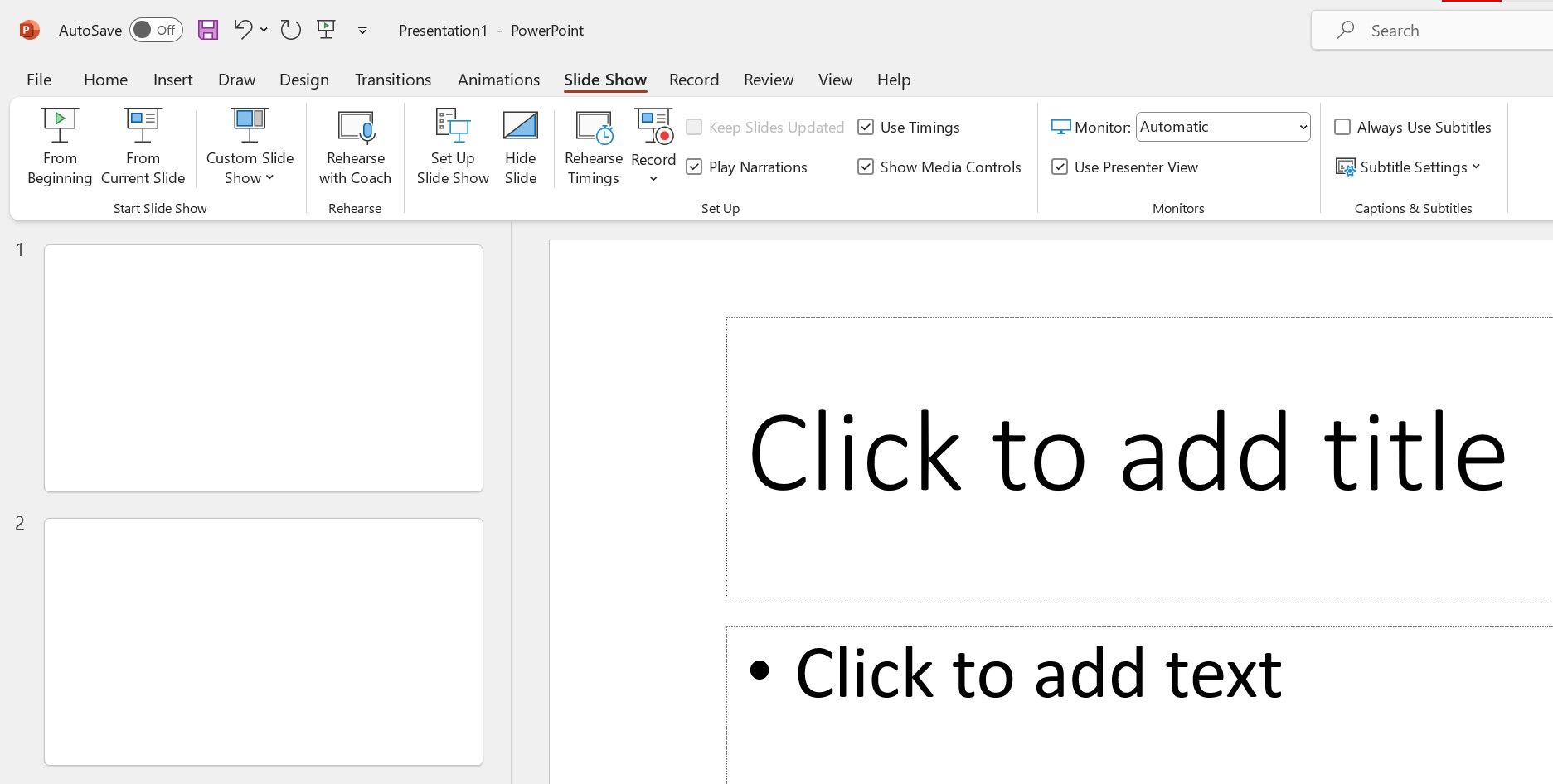Enable Always Use Subtitles
Screen dimensions: 1553x784
[x=1343, y=127]
